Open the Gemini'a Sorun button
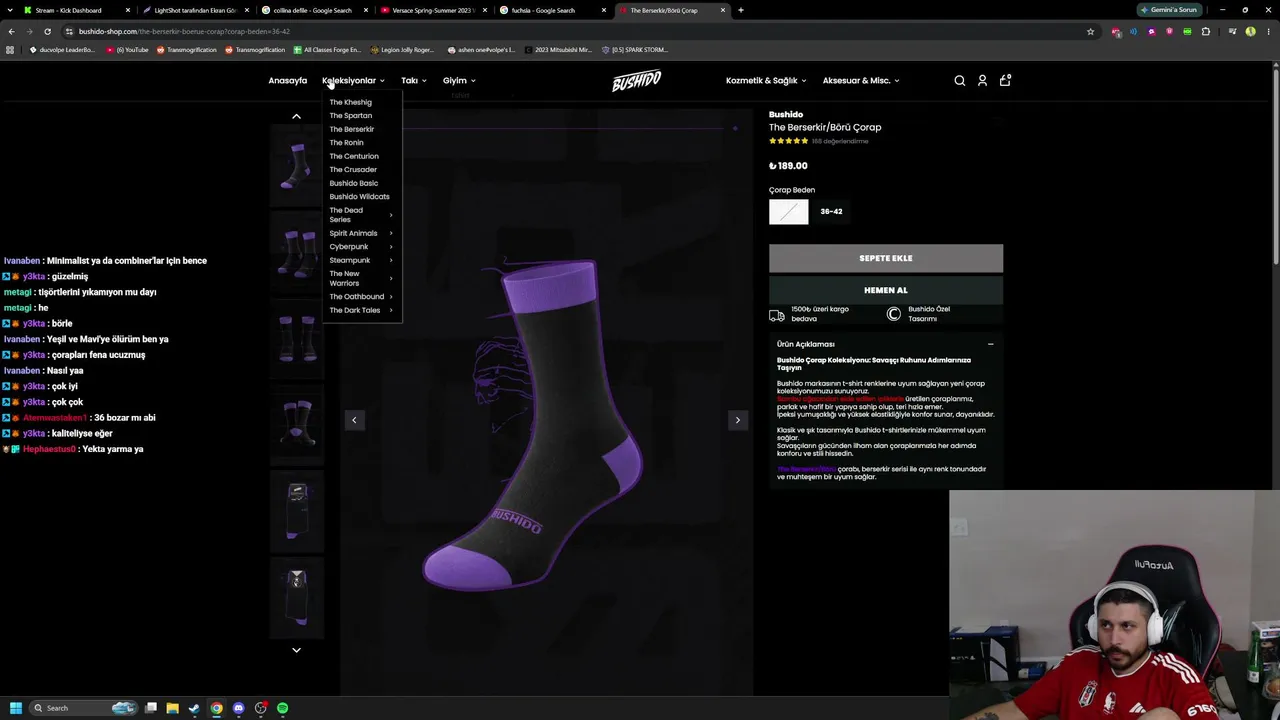Viewport: 1280px width, 720px height. pos(1169,10)
